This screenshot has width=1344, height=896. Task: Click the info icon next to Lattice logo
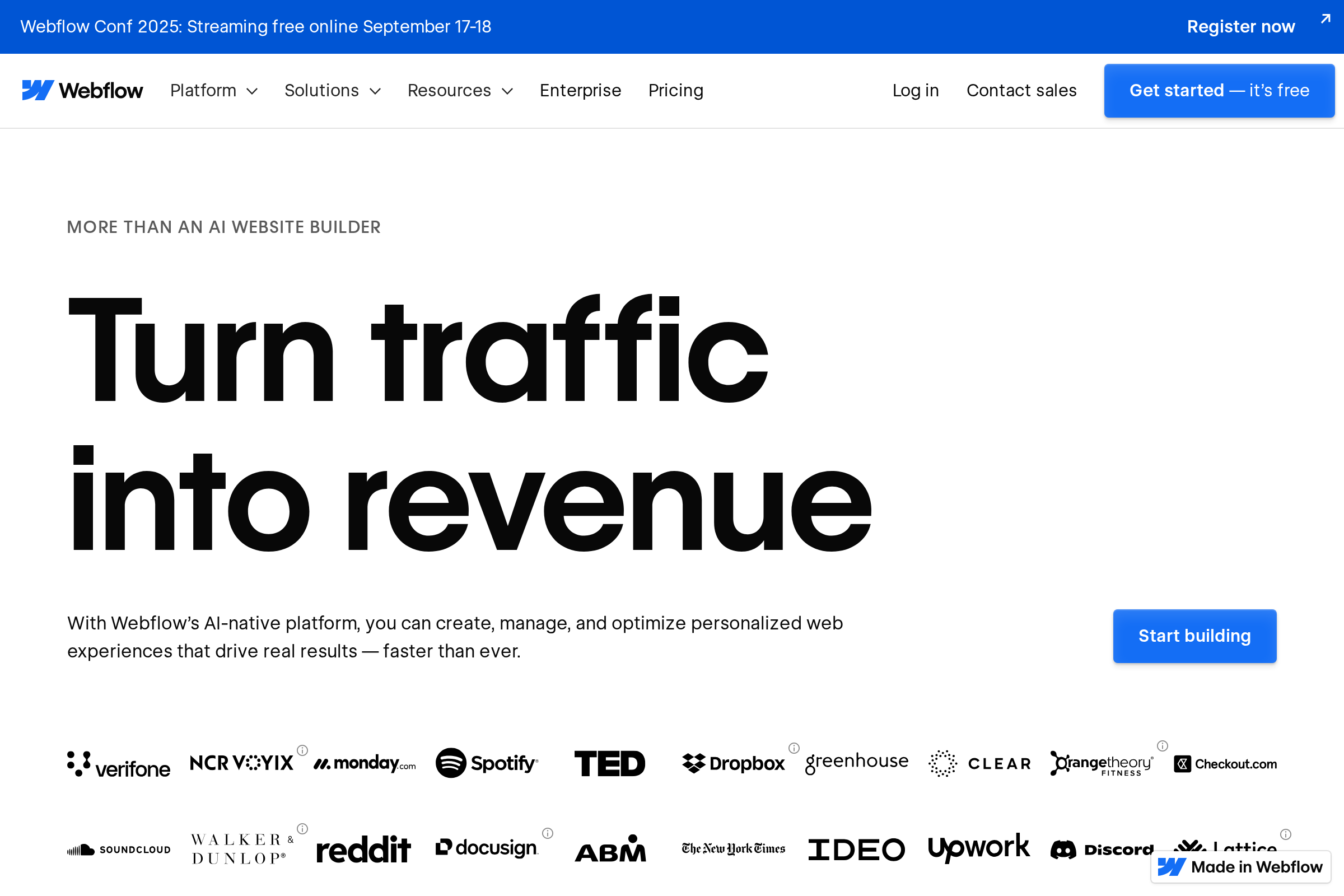click(1286, 834)
